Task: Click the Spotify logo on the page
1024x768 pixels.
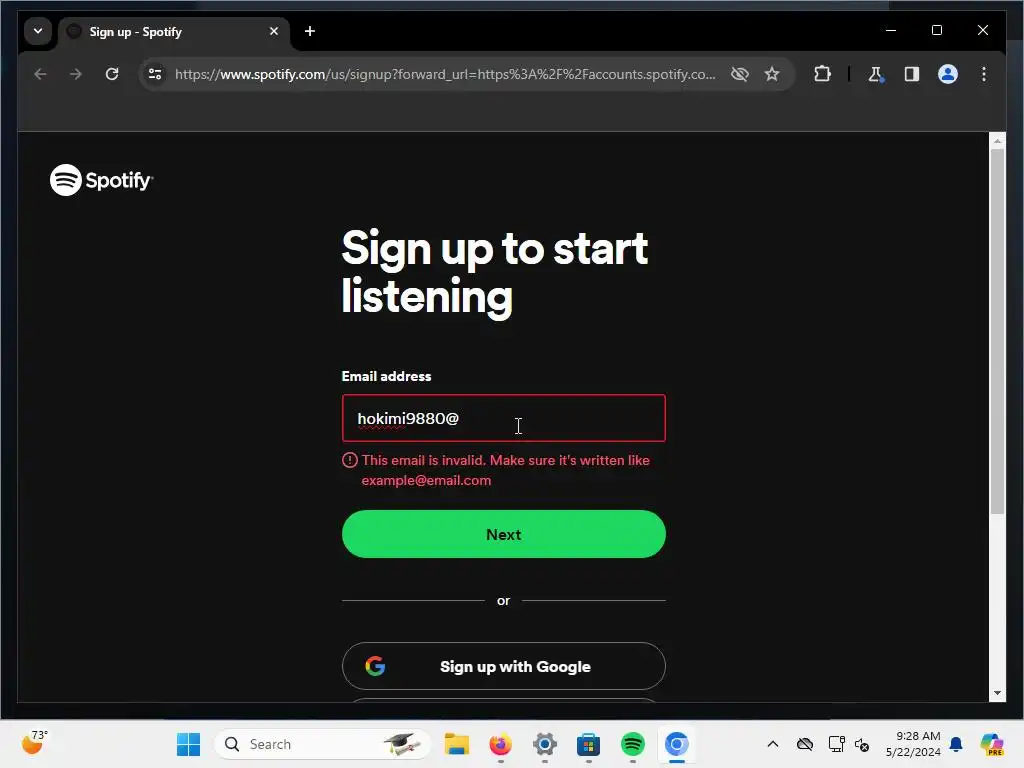Action: click(x=102, y=180)
